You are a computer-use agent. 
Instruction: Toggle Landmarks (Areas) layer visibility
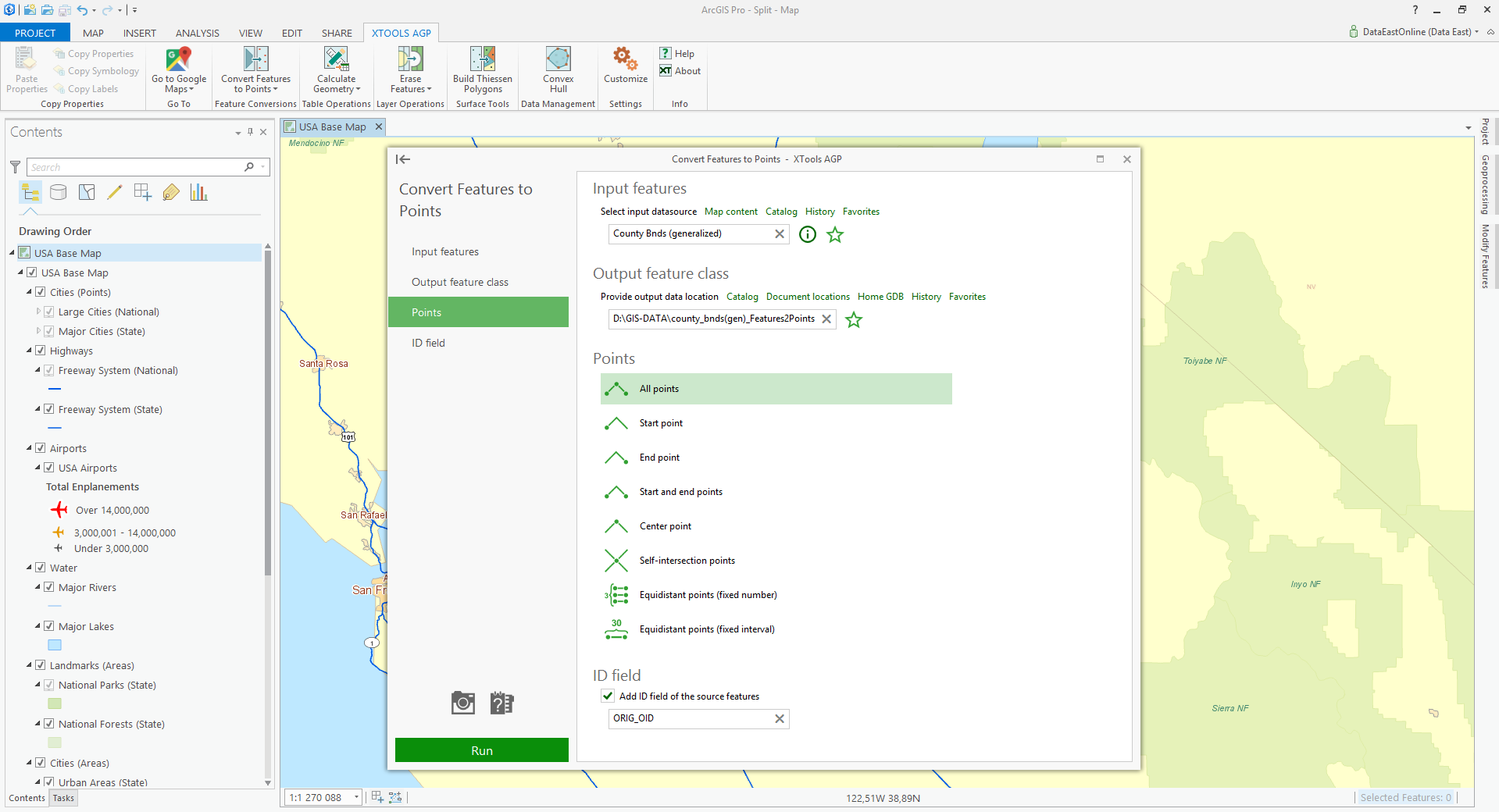pos(41,665)
